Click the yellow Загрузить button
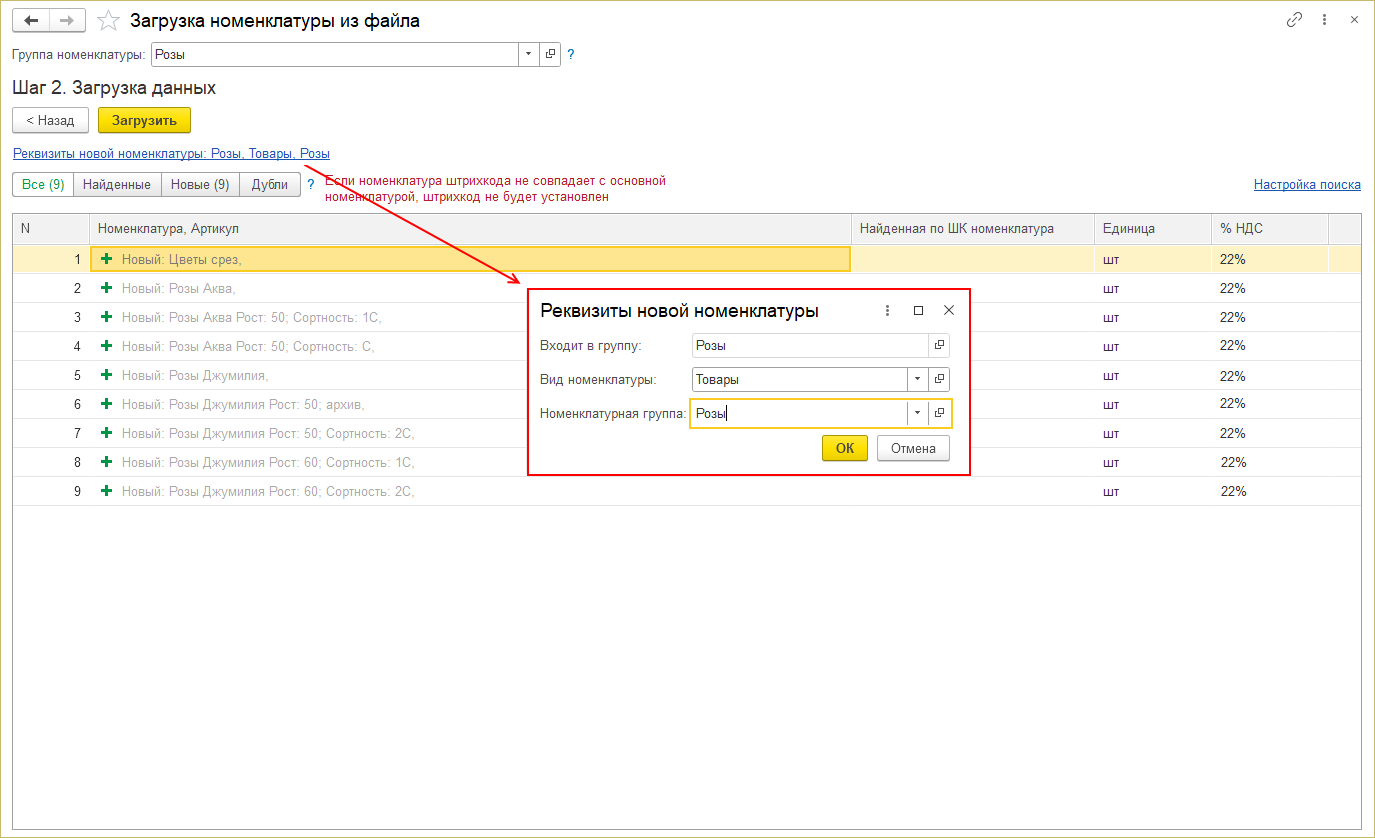Image resolution: width=1375 pixels, height=838 pixels. [x=144, y=120]
